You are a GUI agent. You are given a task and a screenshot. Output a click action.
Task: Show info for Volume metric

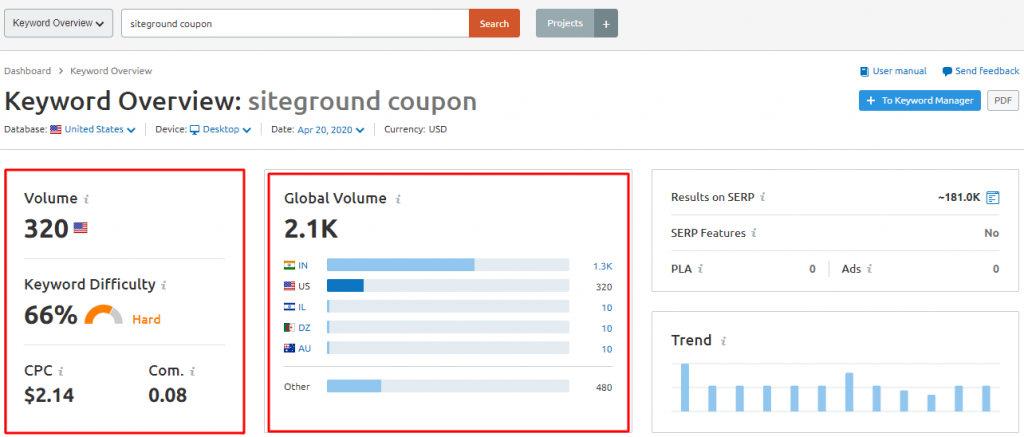tap(86, 199)
